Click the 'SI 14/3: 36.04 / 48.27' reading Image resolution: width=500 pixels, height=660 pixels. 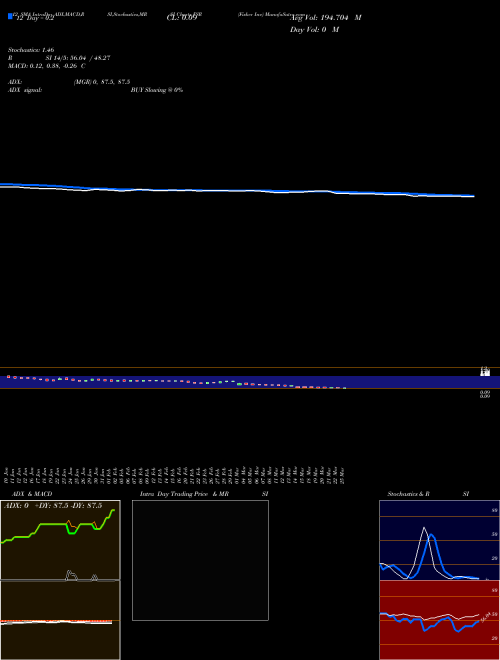[78, 58]
